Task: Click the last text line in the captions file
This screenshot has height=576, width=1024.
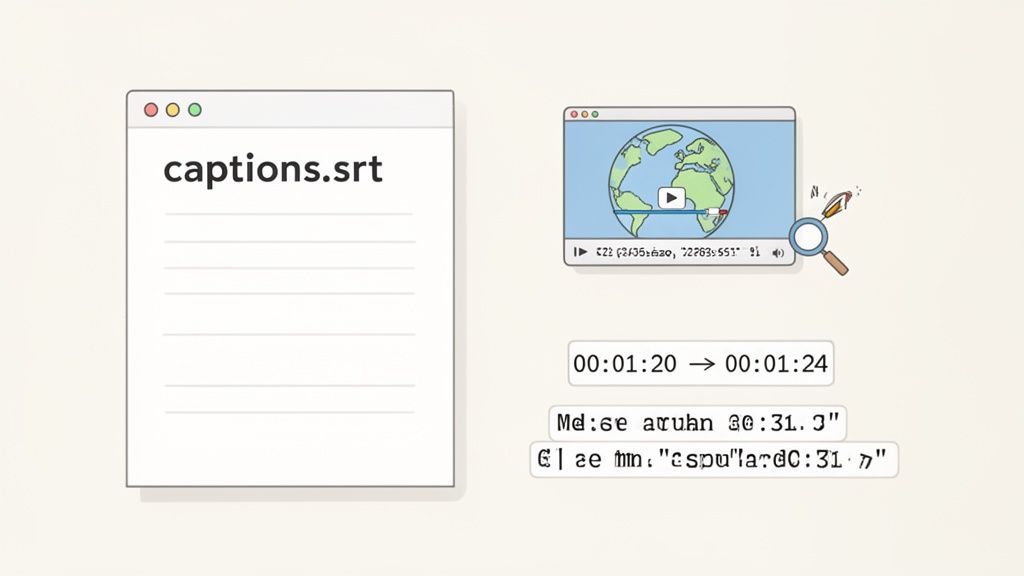Action: click(x=288, y=411)
